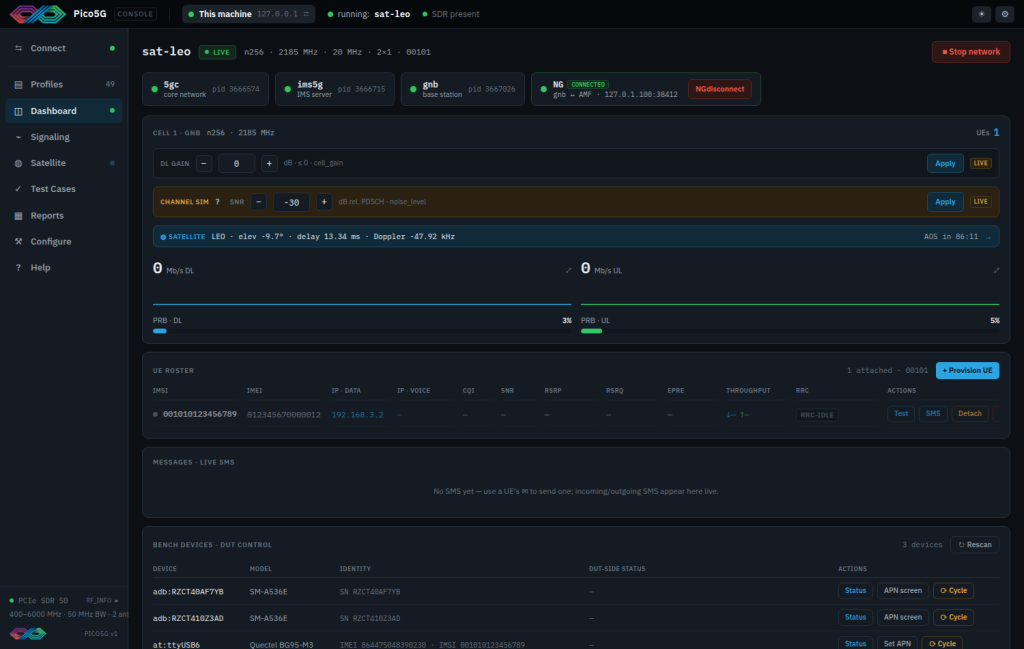This screenshot has height=649, width=1024.
Task: Expand the Mb/s DL throughput chart
Action: pos(568,270)
